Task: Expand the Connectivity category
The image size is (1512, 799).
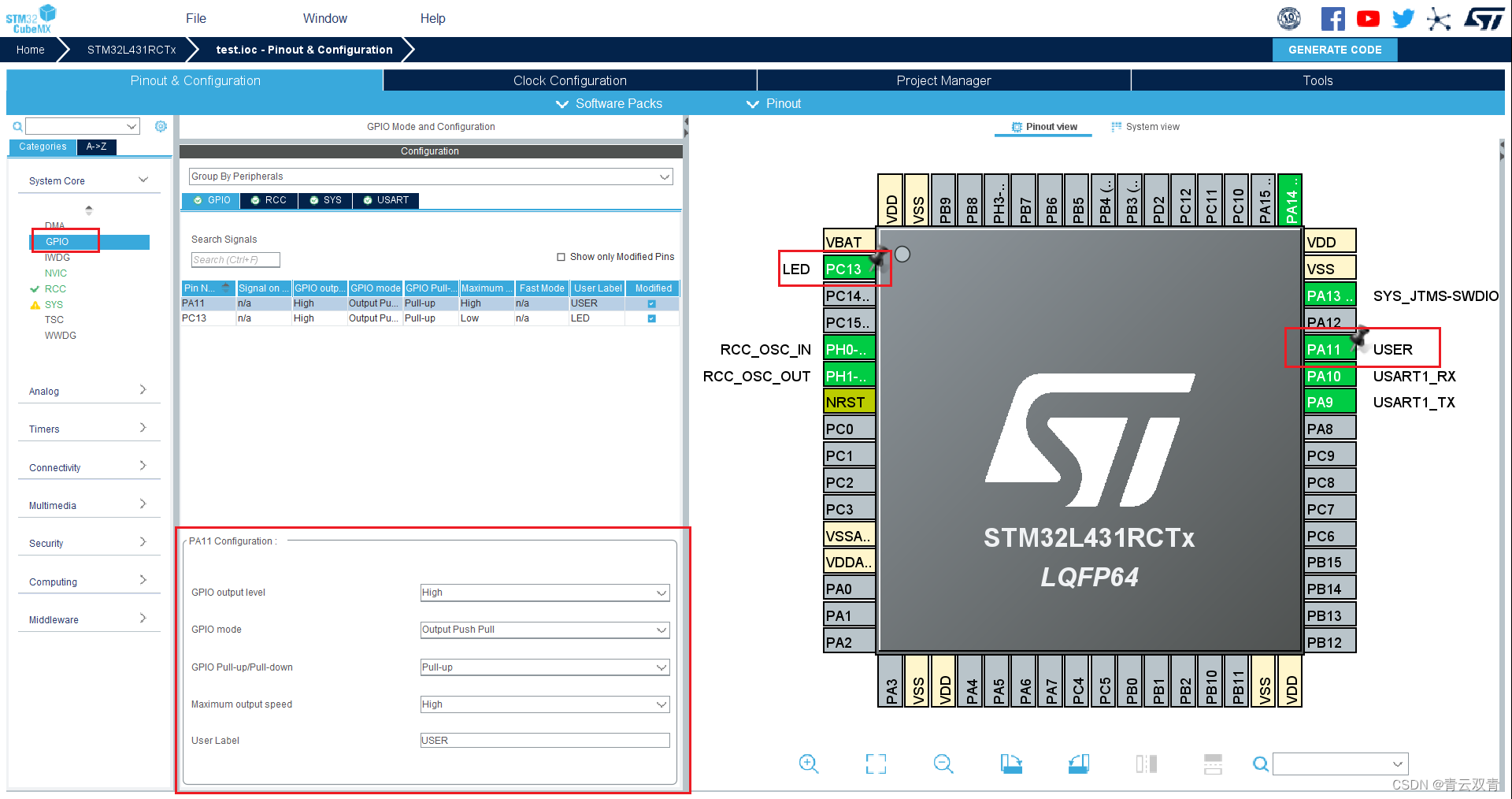Action: [89, 467]
